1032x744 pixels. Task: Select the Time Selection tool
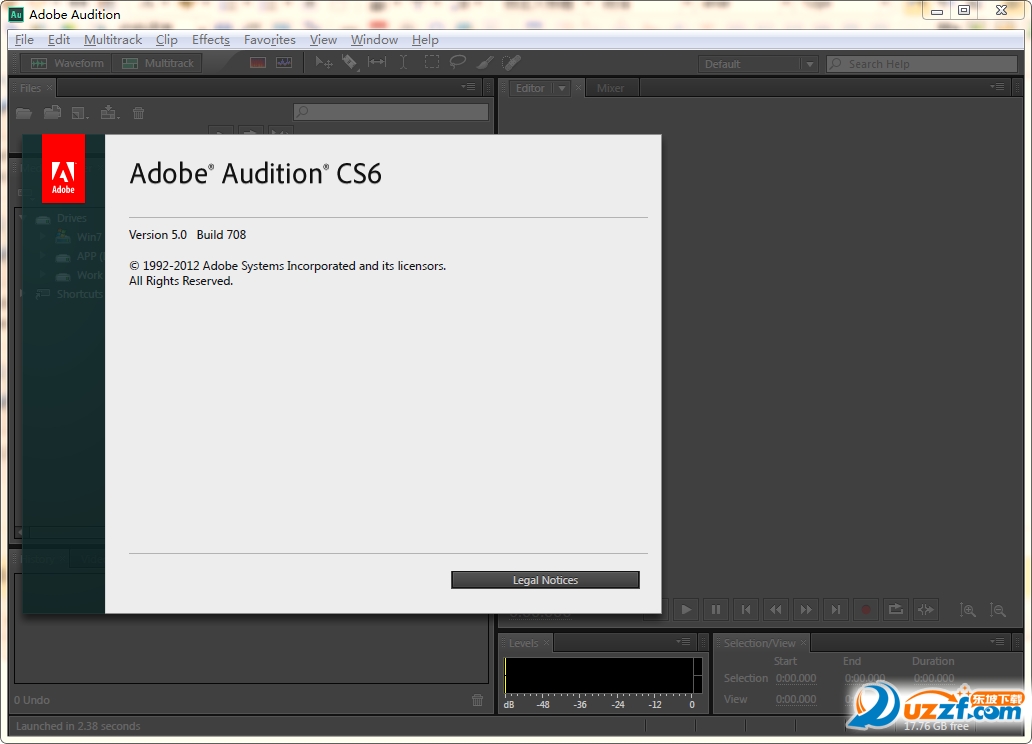[x=403, y=63]
